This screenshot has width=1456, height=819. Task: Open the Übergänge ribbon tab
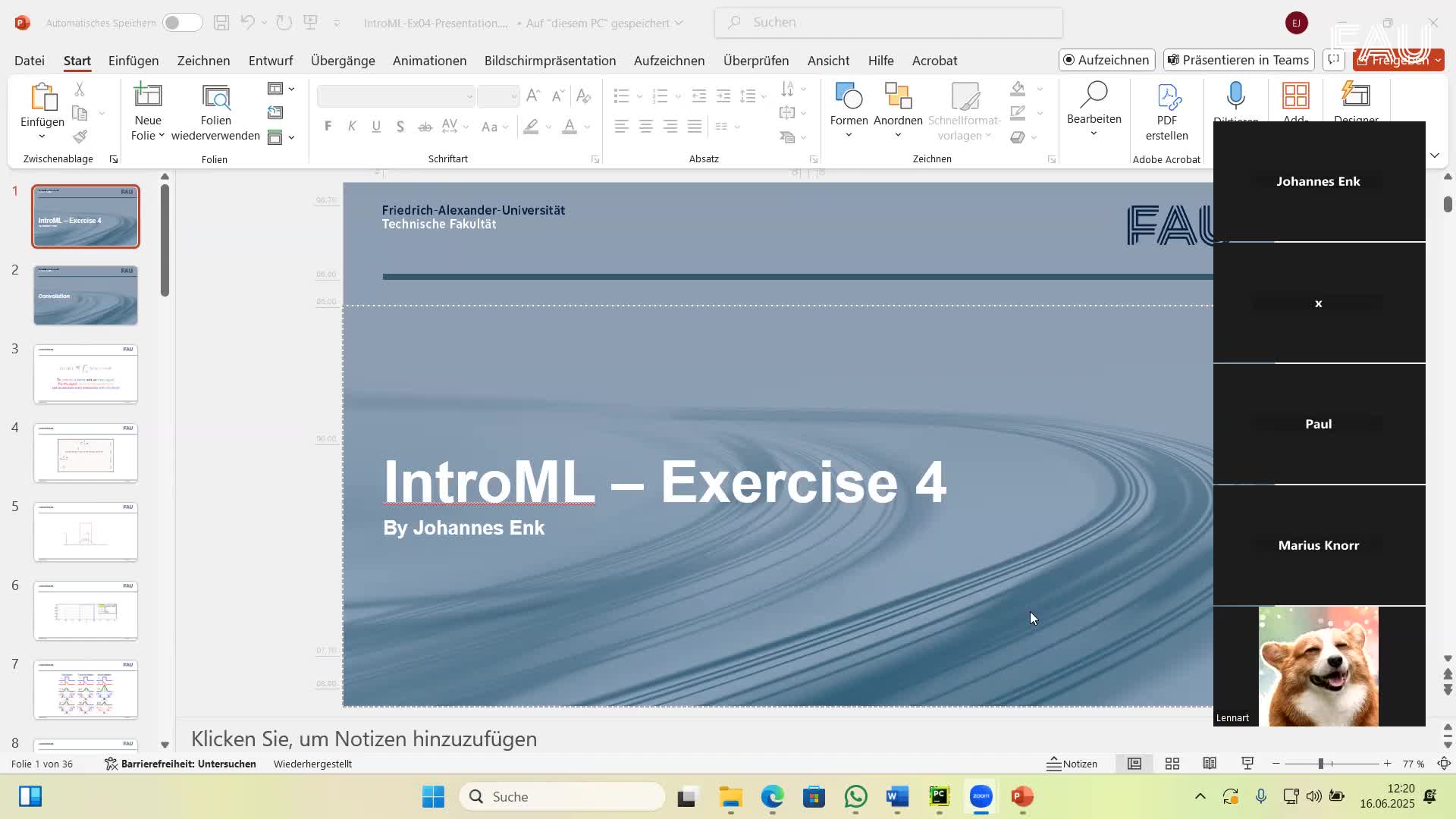click(x=343, y=61)
